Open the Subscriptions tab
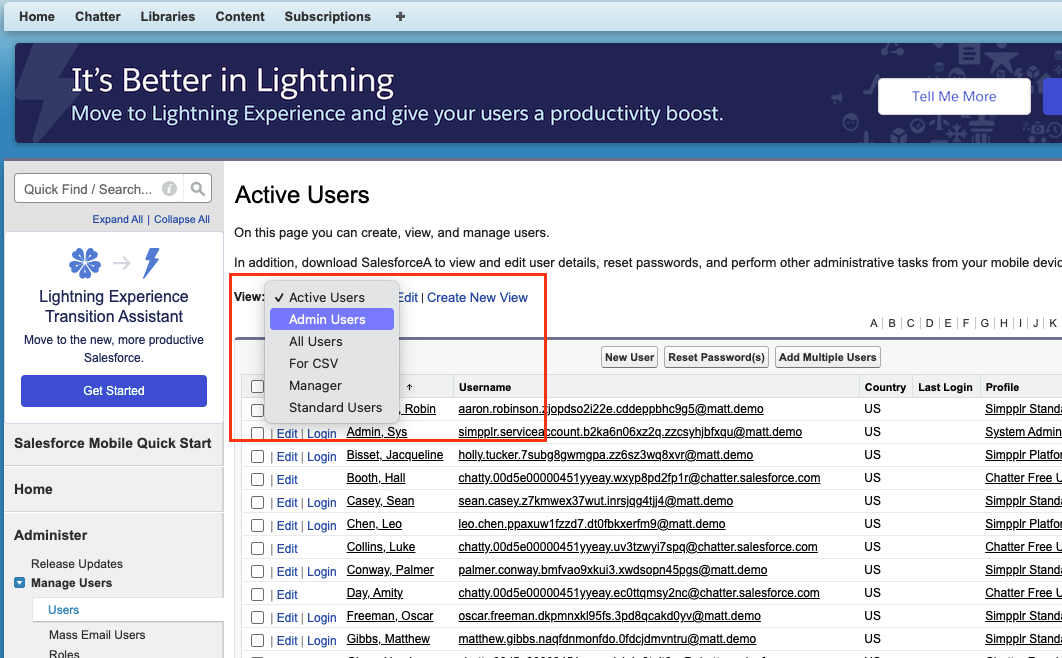 coord(328,16)
